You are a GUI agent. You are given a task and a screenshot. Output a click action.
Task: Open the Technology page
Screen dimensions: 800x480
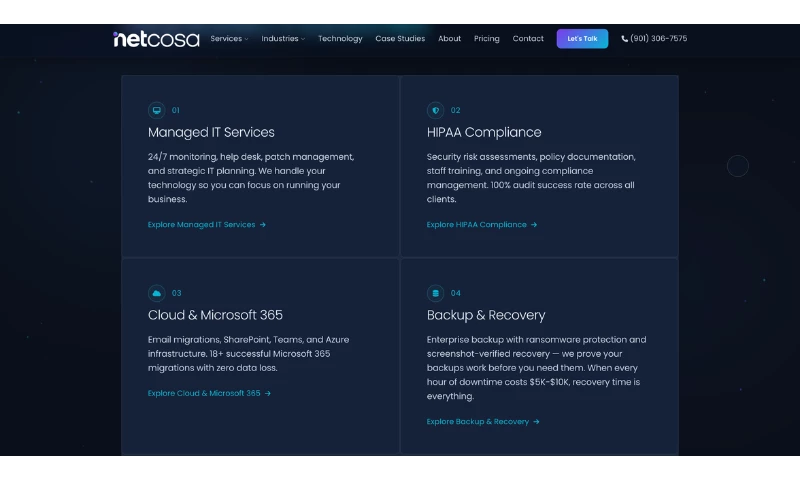coord(340,39)
